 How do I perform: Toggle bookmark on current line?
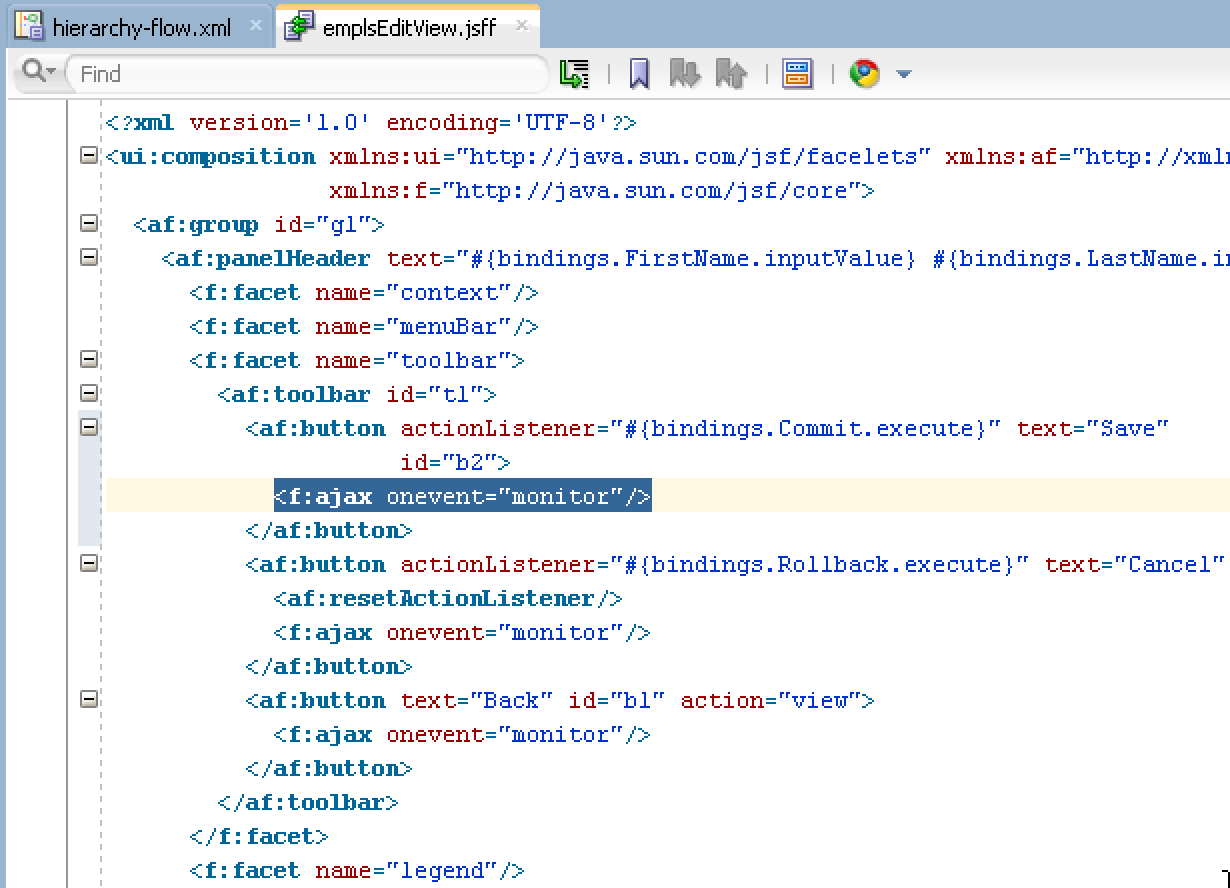click(x=639, y=73)
